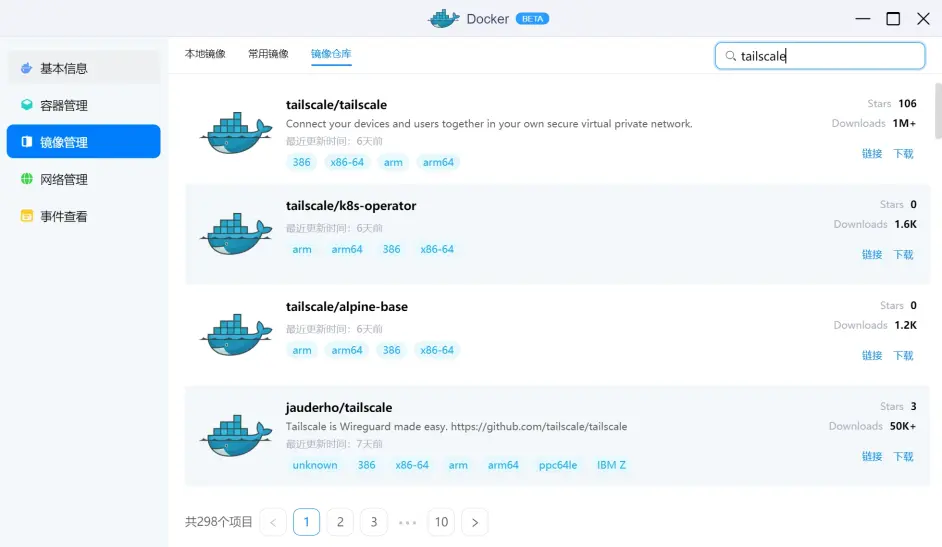
Task: Click the 共298个项目 total count
Action: [219, 522]
